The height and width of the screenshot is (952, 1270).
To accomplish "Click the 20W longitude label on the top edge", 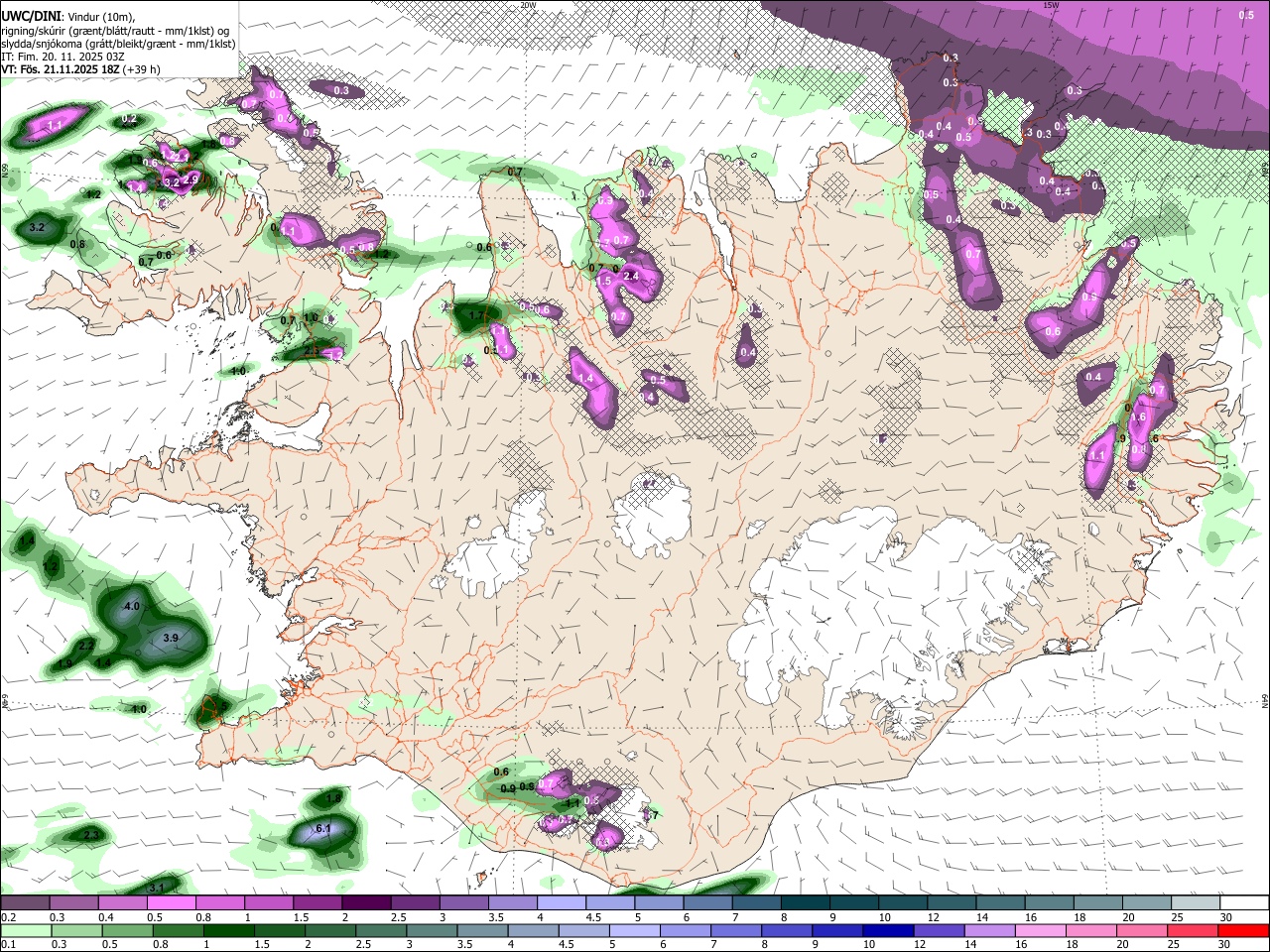I will pos(528,5).
